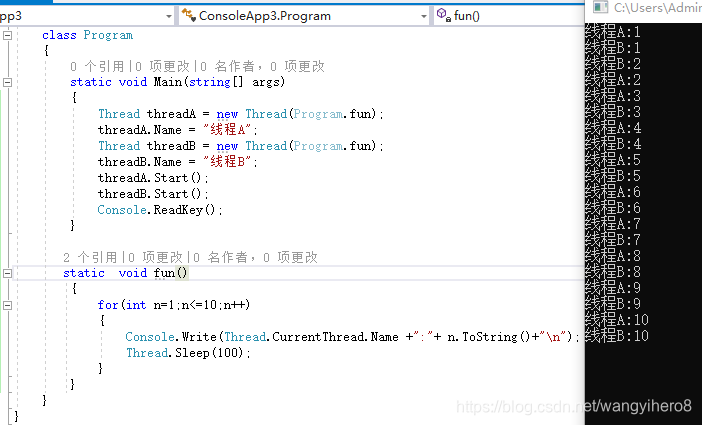The image size is (702, 425).
Task: Collapse the for loop outline block
Action: [8, 305]
